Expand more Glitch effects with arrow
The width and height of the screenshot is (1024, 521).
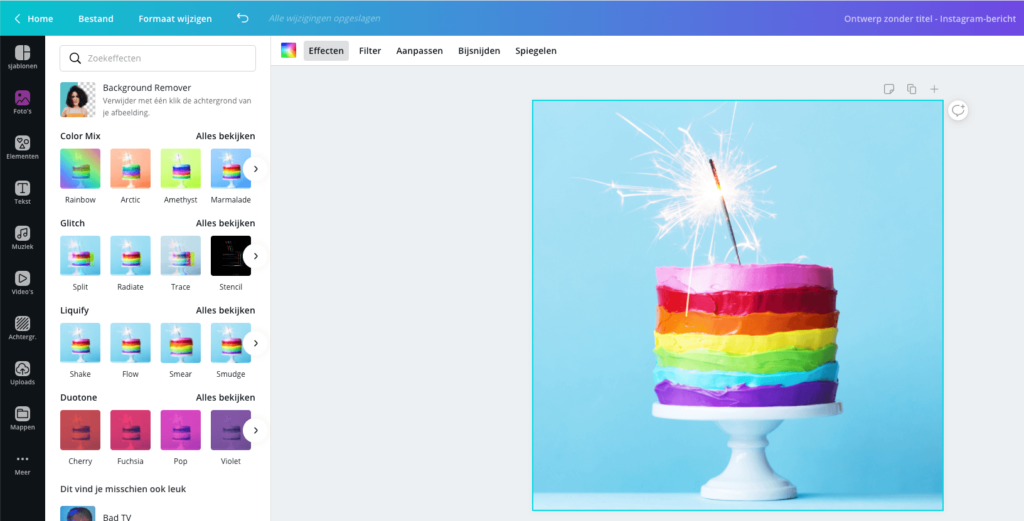pos(255,256)
